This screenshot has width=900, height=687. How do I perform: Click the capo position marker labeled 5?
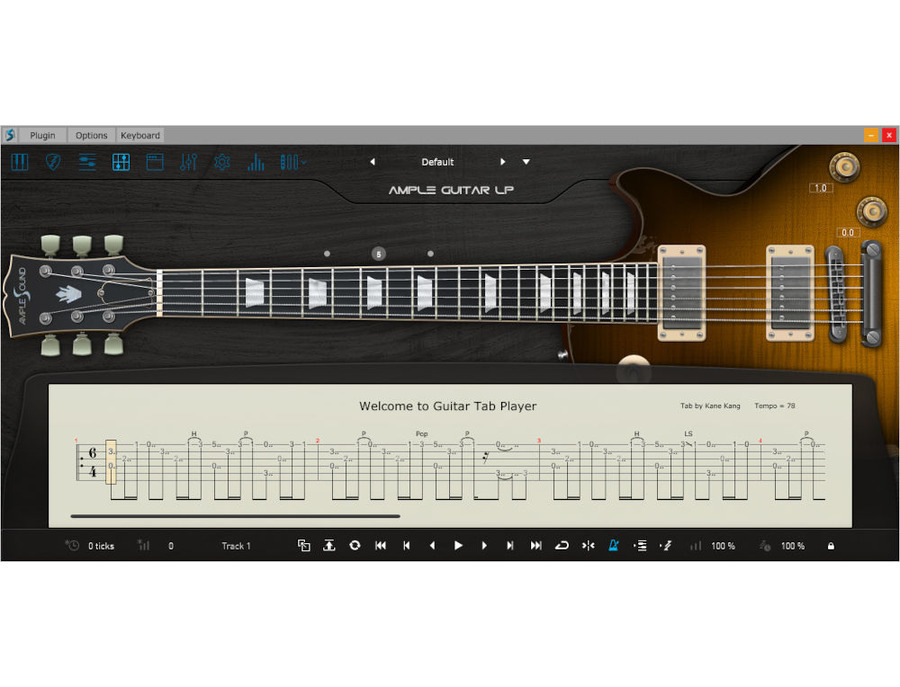378,254
